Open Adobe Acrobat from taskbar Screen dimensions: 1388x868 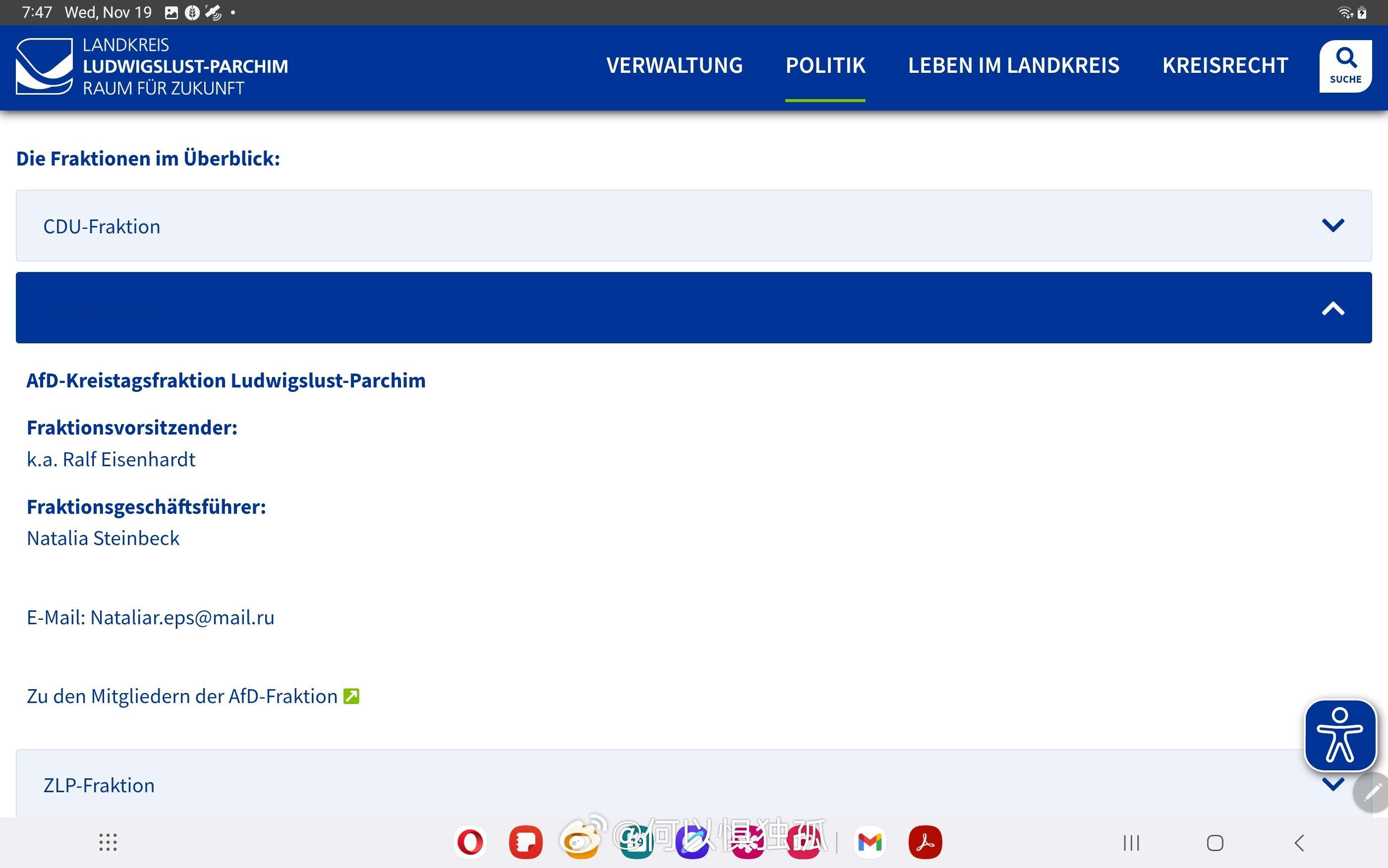tap(925, 842)
